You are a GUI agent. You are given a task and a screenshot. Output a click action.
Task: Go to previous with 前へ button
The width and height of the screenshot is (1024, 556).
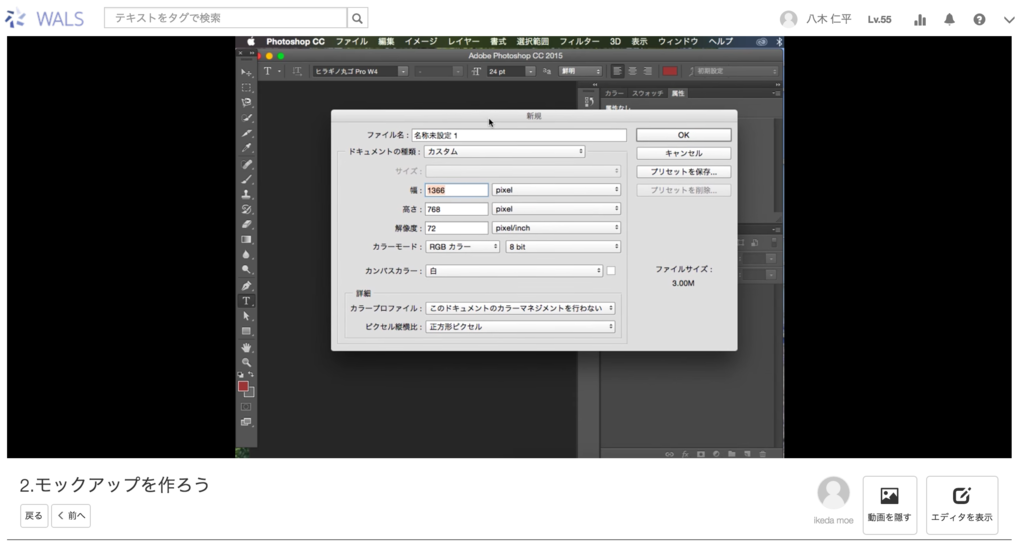pyautogui.click(x=71, y=515)
